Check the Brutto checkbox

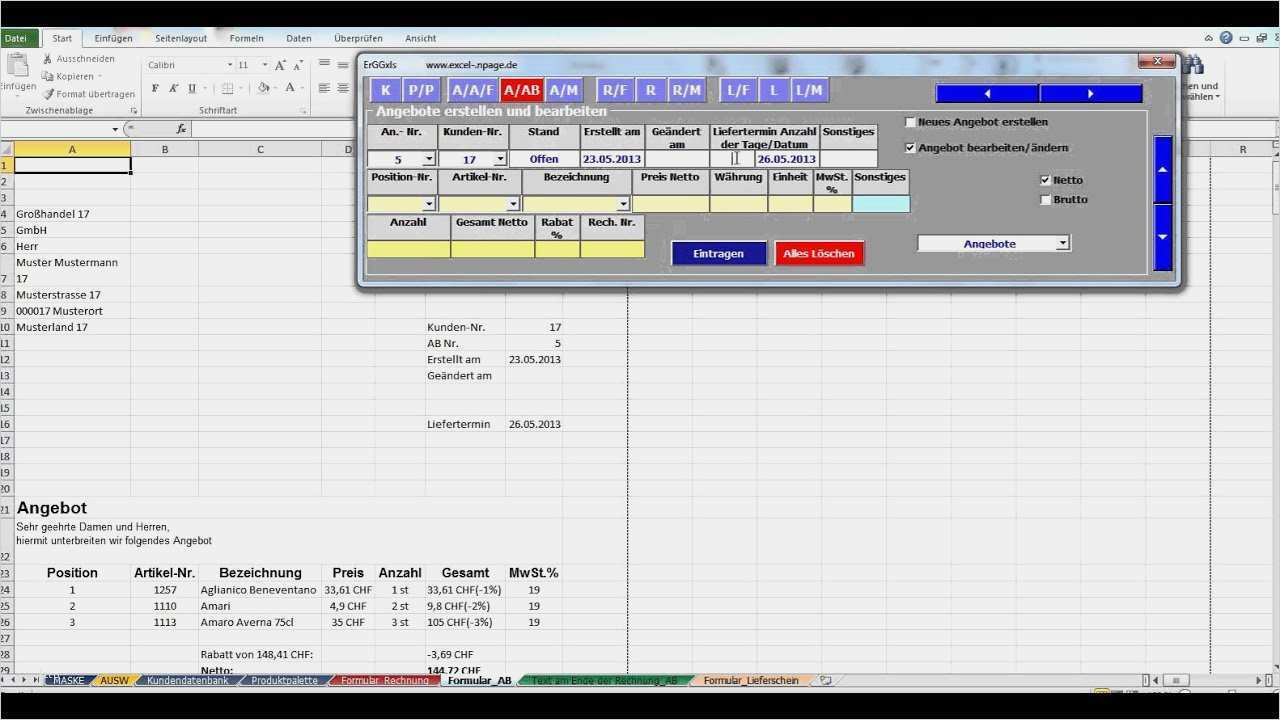1045,199
